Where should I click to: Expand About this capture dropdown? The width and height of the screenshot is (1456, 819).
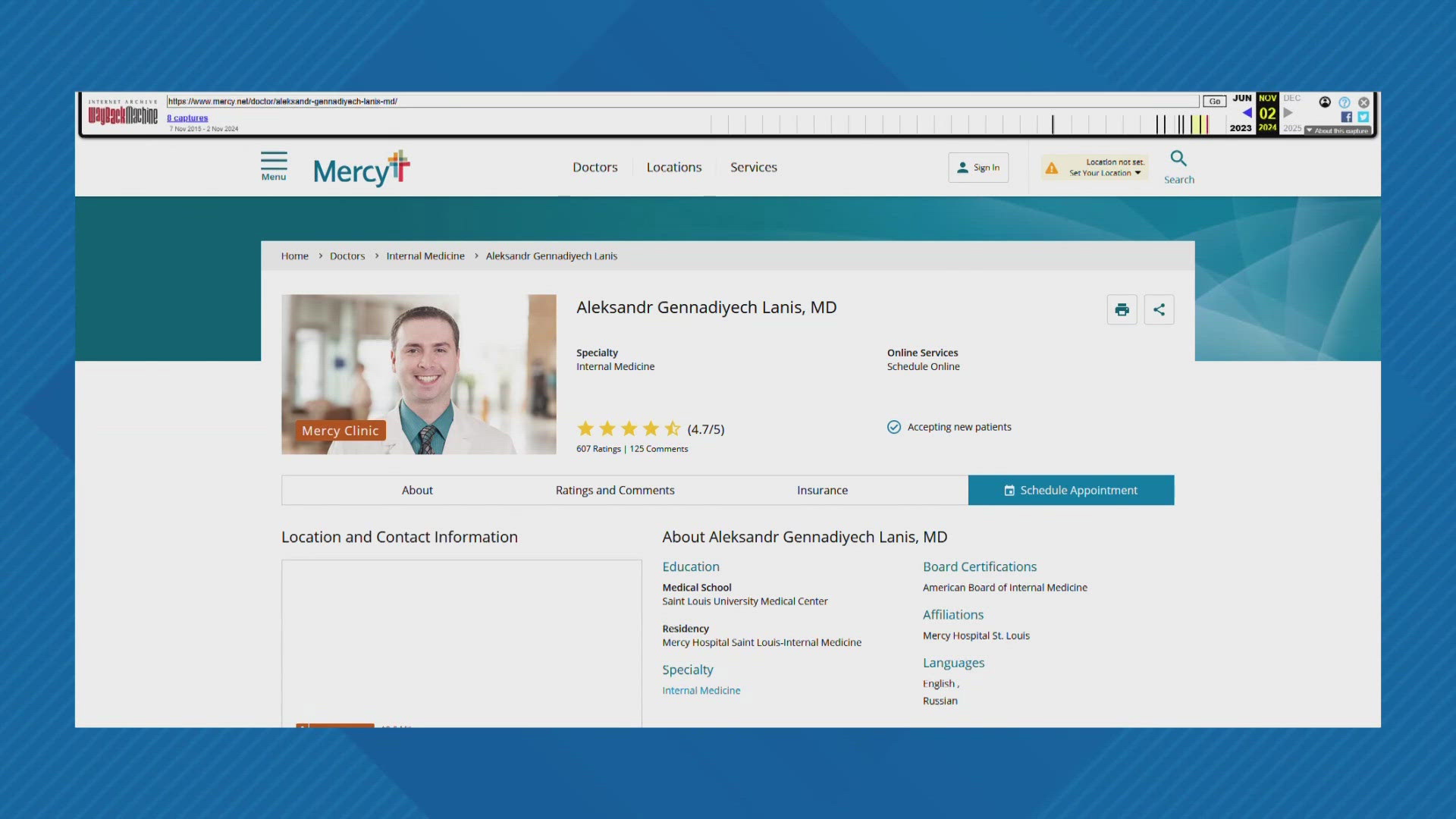coord(1338,130)
